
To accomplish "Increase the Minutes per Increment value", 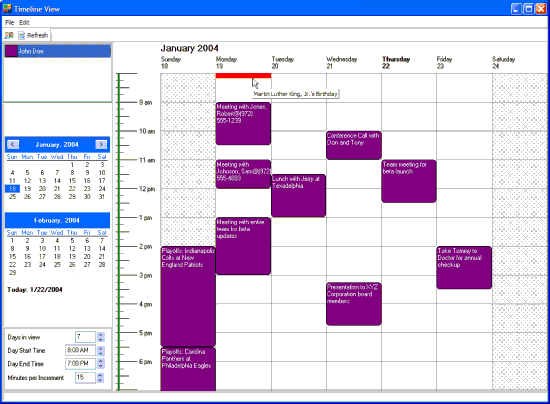I will [101, 375].
